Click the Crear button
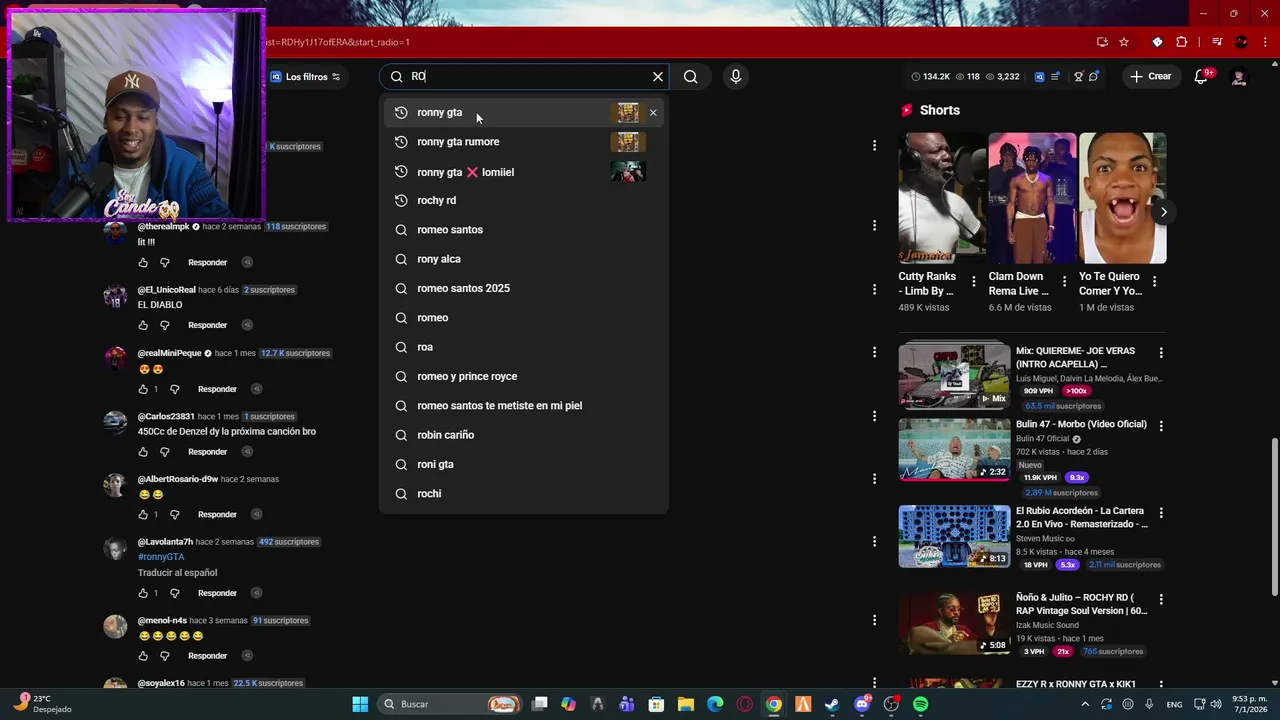This screenshot has height=720, width=1280. tap(1151, 76)
